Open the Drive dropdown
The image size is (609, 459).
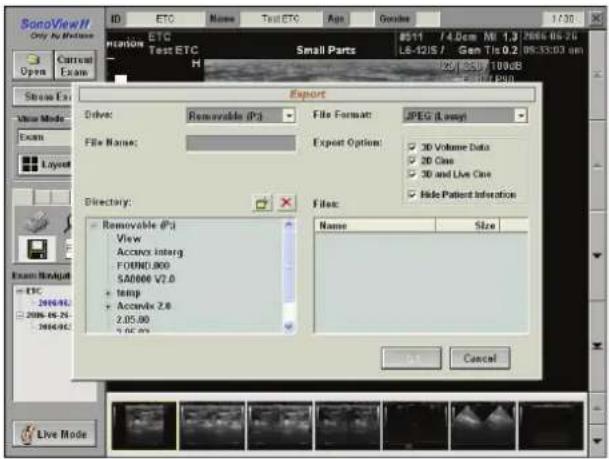pos(289,116)
